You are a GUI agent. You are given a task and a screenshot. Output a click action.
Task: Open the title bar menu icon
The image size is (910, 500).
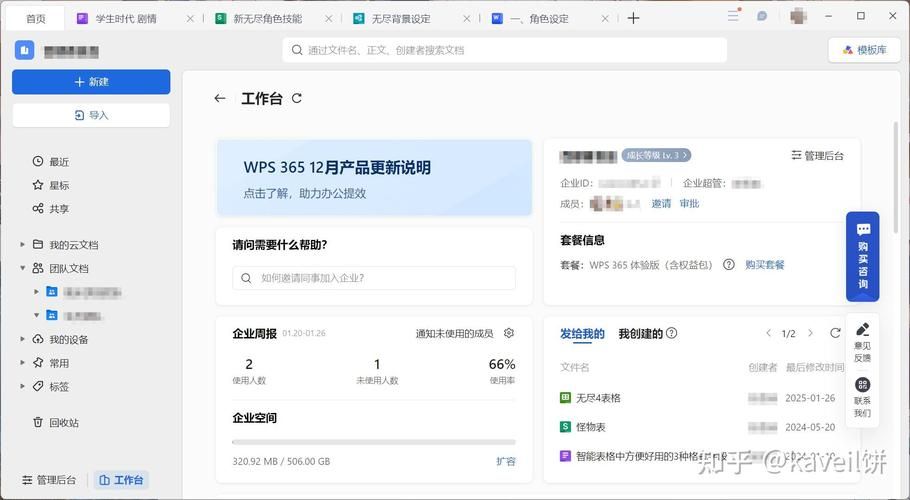coord(734,16)
